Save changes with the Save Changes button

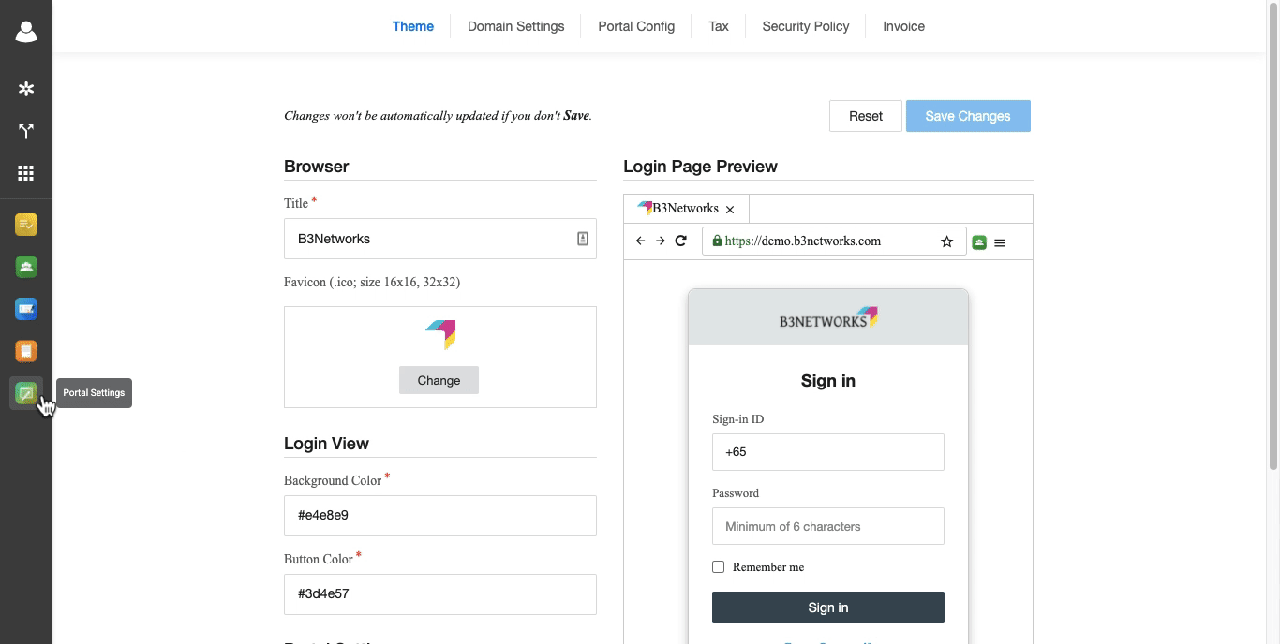968,116
